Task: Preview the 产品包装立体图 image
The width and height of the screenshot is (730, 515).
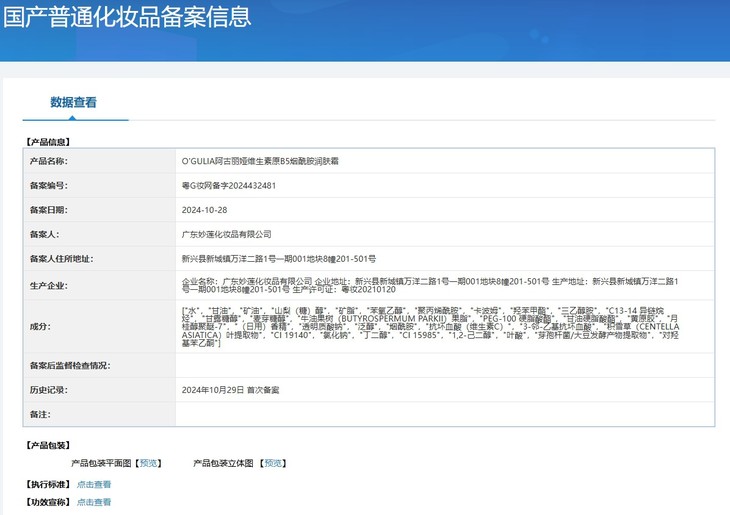Action: pyautogui.click(x=273, y=463)
